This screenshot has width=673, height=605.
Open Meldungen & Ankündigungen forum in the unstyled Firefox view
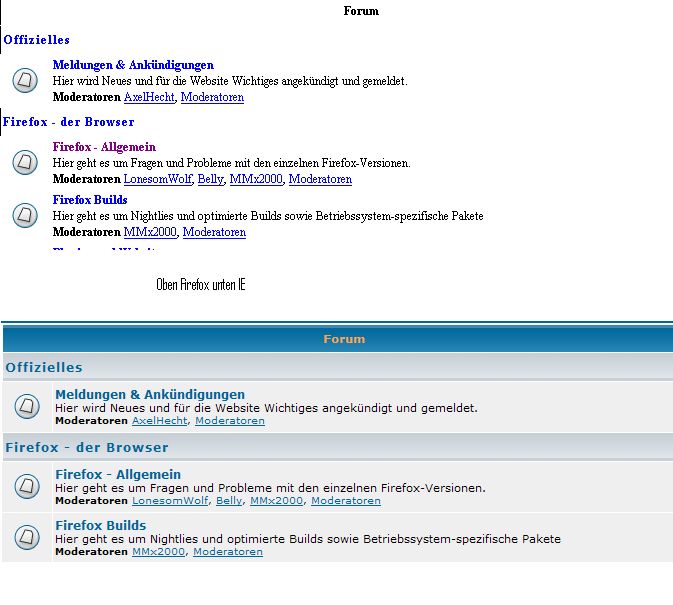(133, 65)
